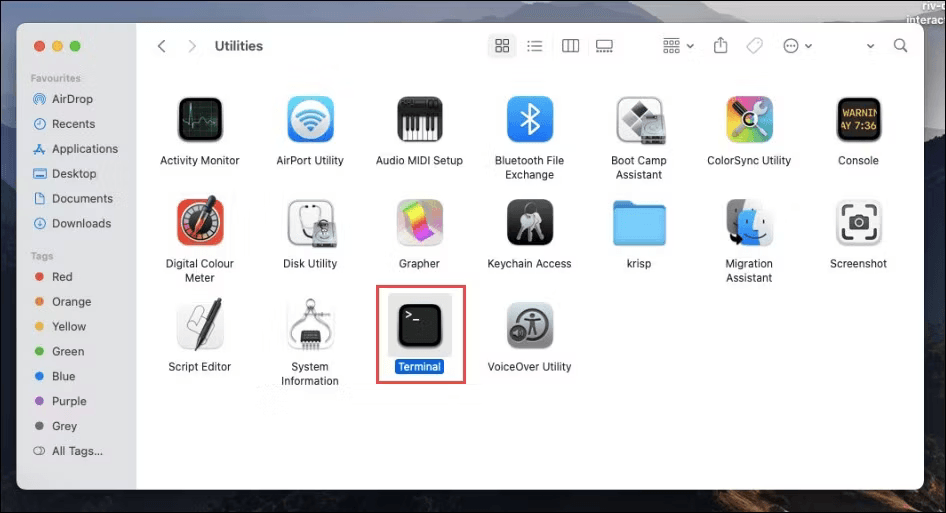The image size is (946, 513).
Task: Click the Console app icon
Action: coord(859,119)
